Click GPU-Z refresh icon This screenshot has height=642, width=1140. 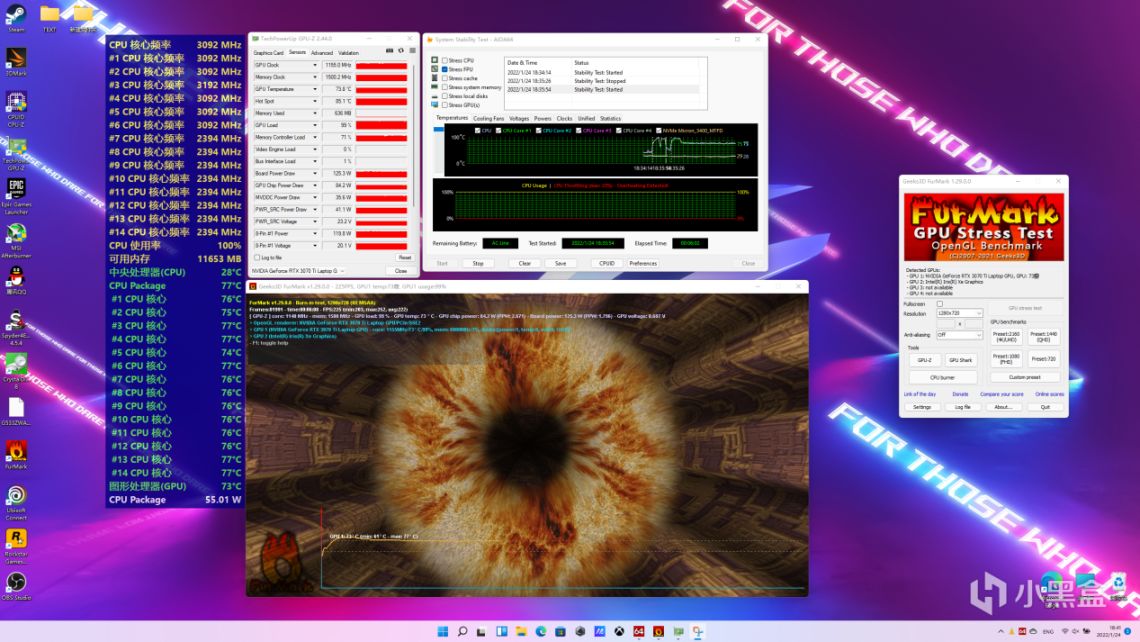(401, 51)
